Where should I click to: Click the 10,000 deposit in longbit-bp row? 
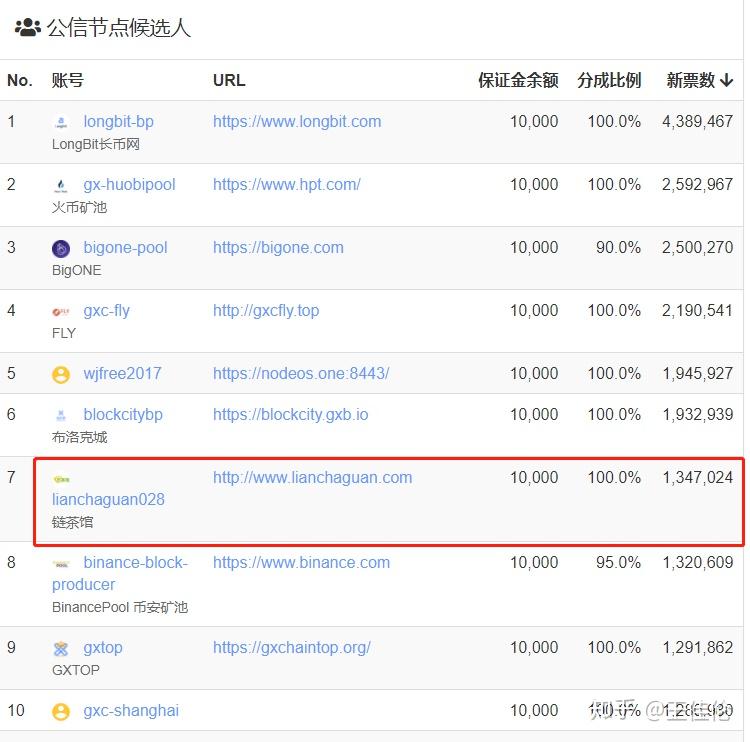click(x=534, y=122)
